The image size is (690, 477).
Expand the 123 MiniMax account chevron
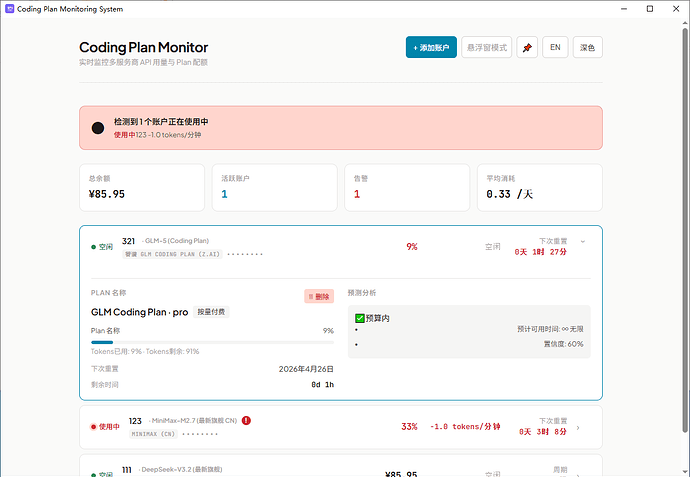click(x=578, y=428)
